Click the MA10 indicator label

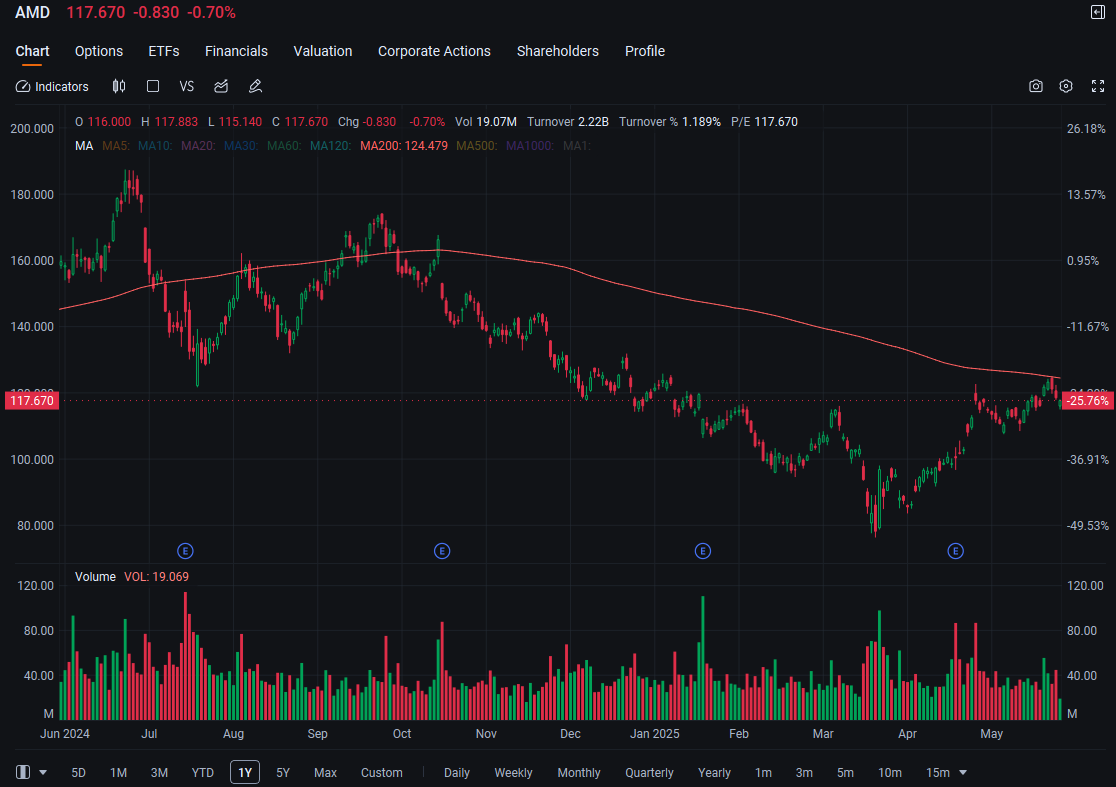(155, 145)
